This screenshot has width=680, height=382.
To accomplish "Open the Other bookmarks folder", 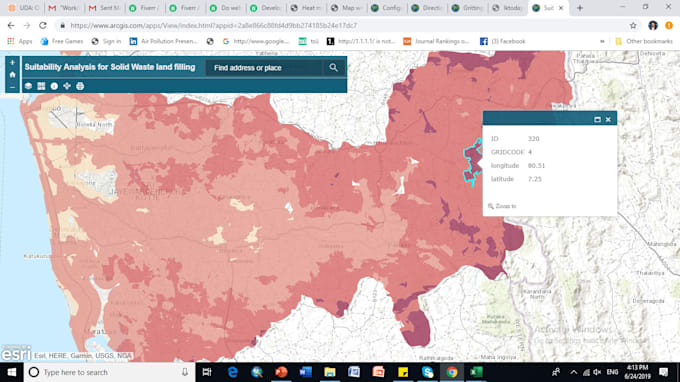I will pos(644,41).
